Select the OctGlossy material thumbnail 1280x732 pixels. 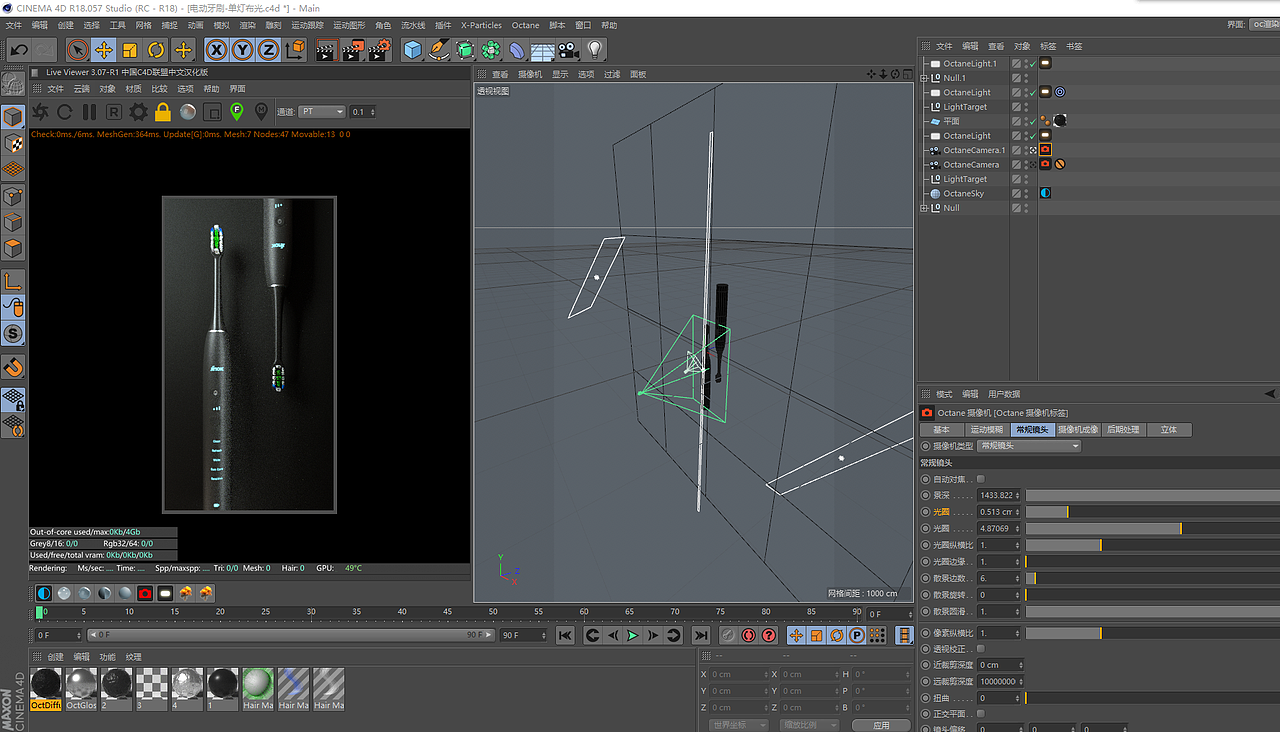click(82, 684)
